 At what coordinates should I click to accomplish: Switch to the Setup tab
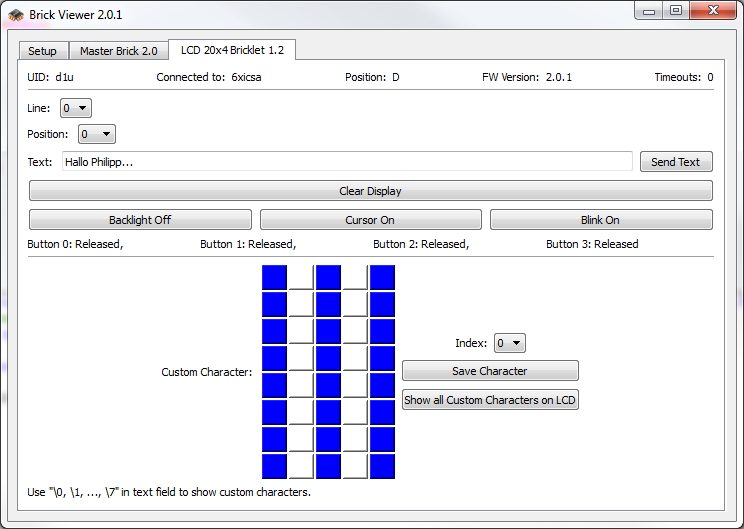click(43, 51)
